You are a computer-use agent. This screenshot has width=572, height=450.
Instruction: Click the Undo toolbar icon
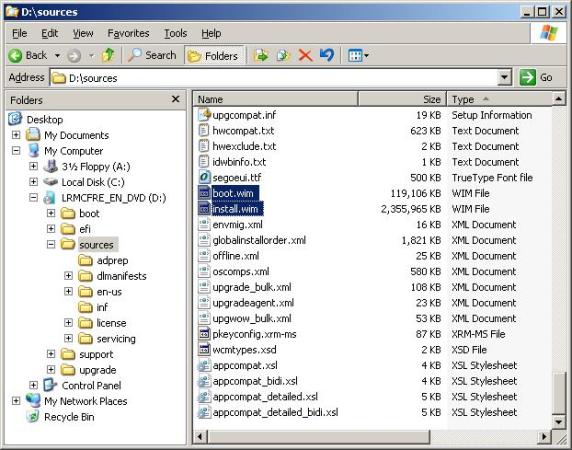pyautogui.click(x=327, y=55)
